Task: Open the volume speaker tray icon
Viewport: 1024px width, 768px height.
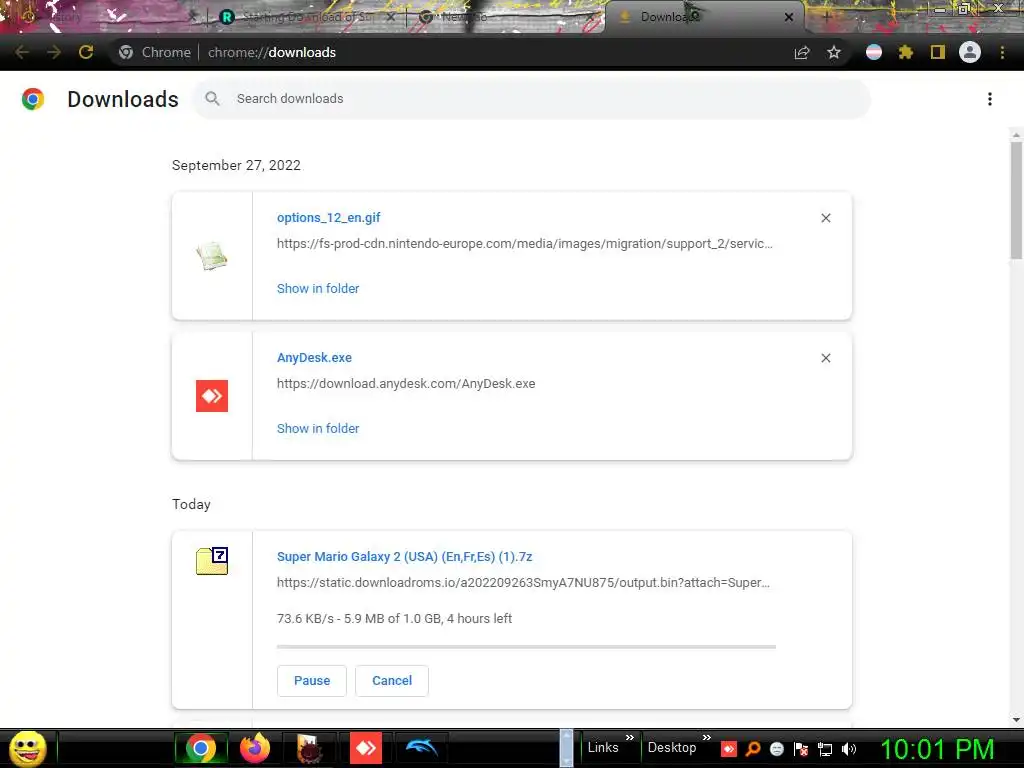Action: [849, 749]
